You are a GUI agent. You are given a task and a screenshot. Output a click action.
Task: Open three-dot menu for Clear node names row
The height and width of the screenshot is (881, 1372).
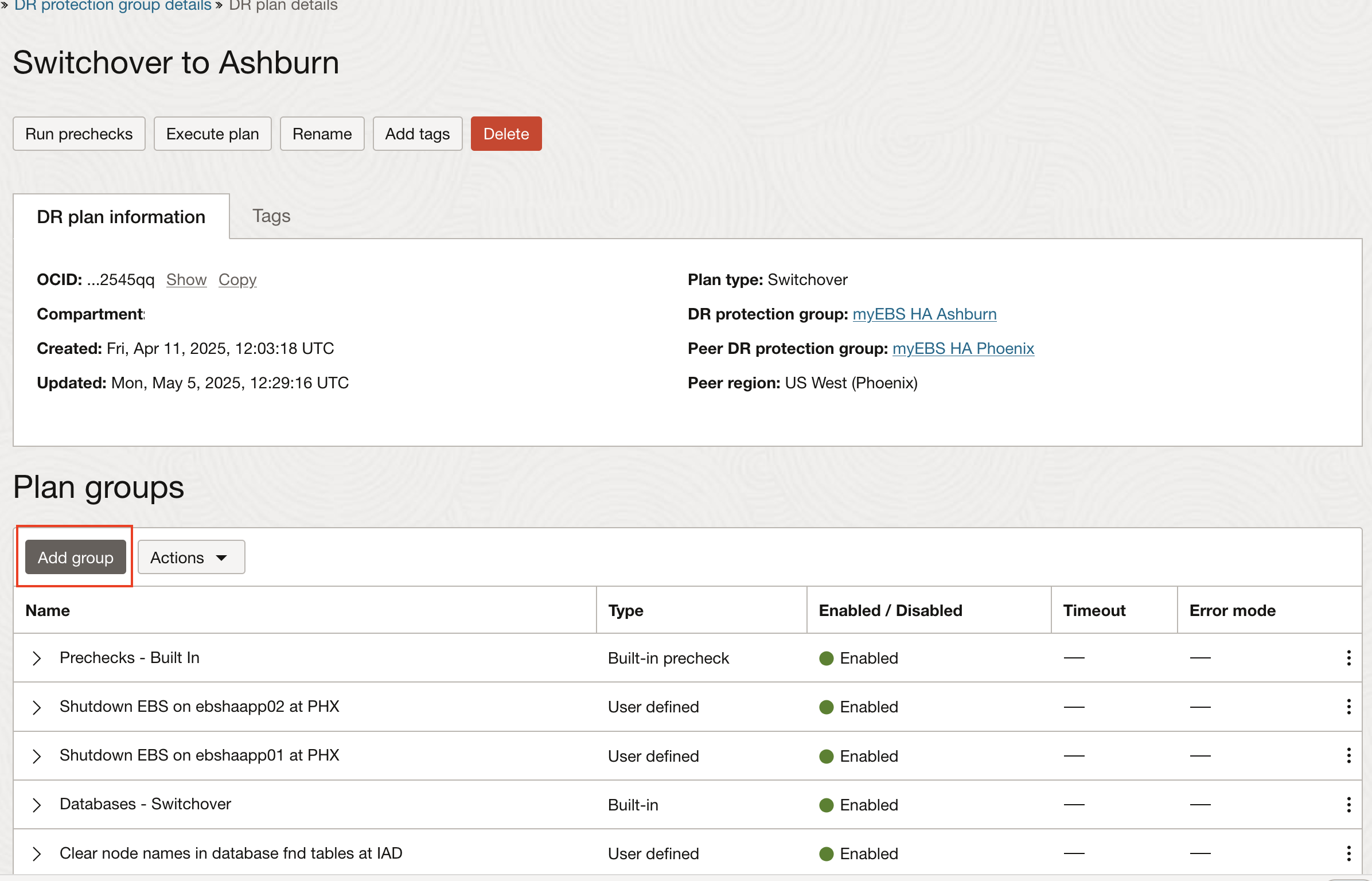point(1348,853)
